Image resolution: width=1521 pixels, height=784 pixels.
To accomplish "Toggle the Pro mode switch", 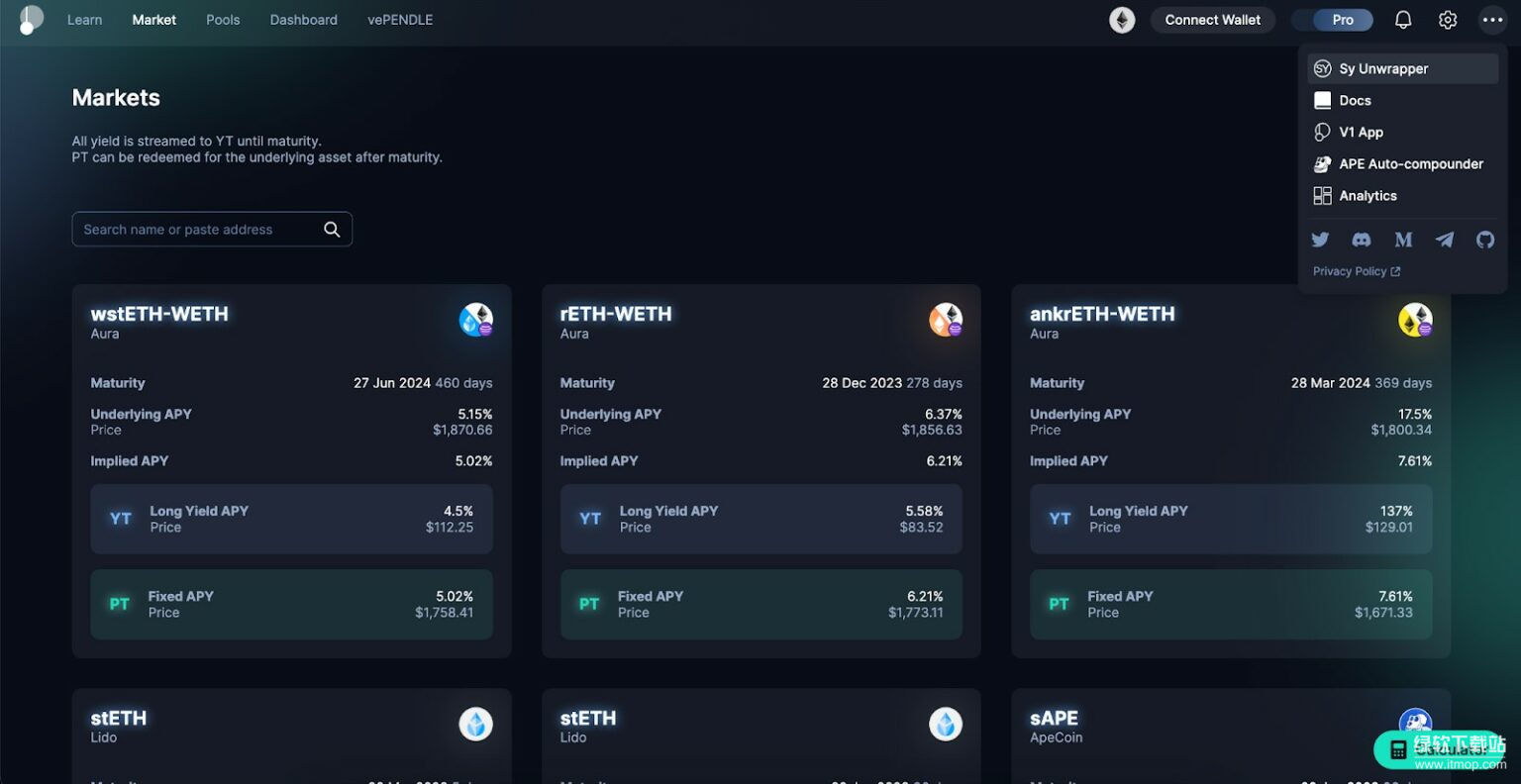I will pos(1333,20).
